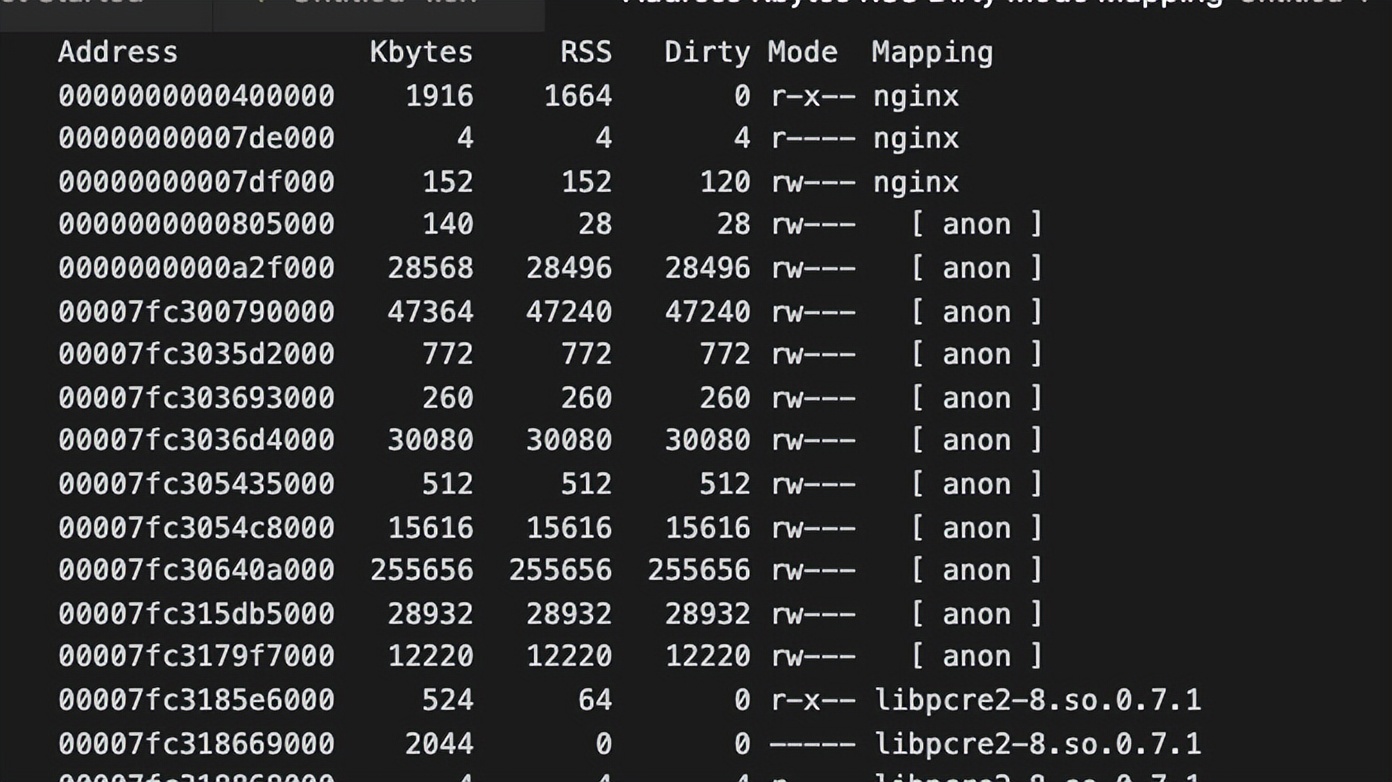This screenshot has height=782, width=1392.
Task: Select address 00007fc3035d2000
Action: click(x=196, y=354)
